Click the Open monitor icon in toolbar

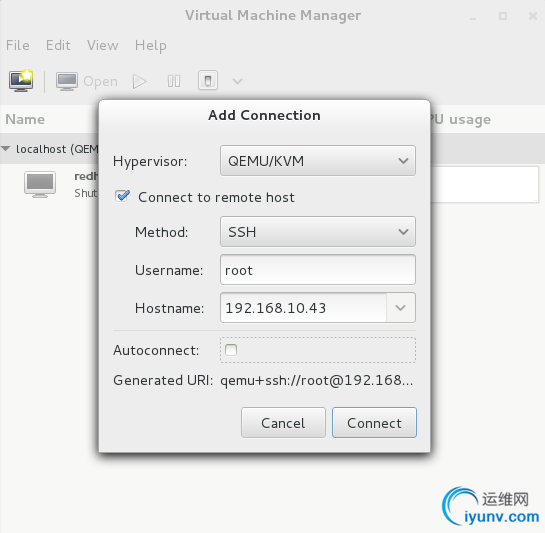click(x=67, y=81)
